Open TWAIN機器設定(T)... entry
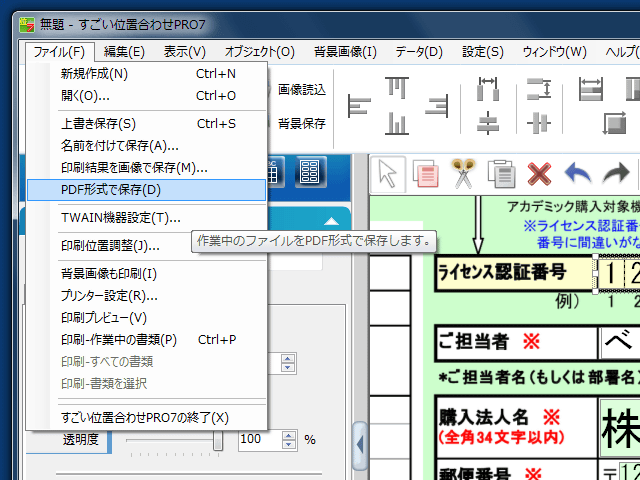 click(147, 218)
